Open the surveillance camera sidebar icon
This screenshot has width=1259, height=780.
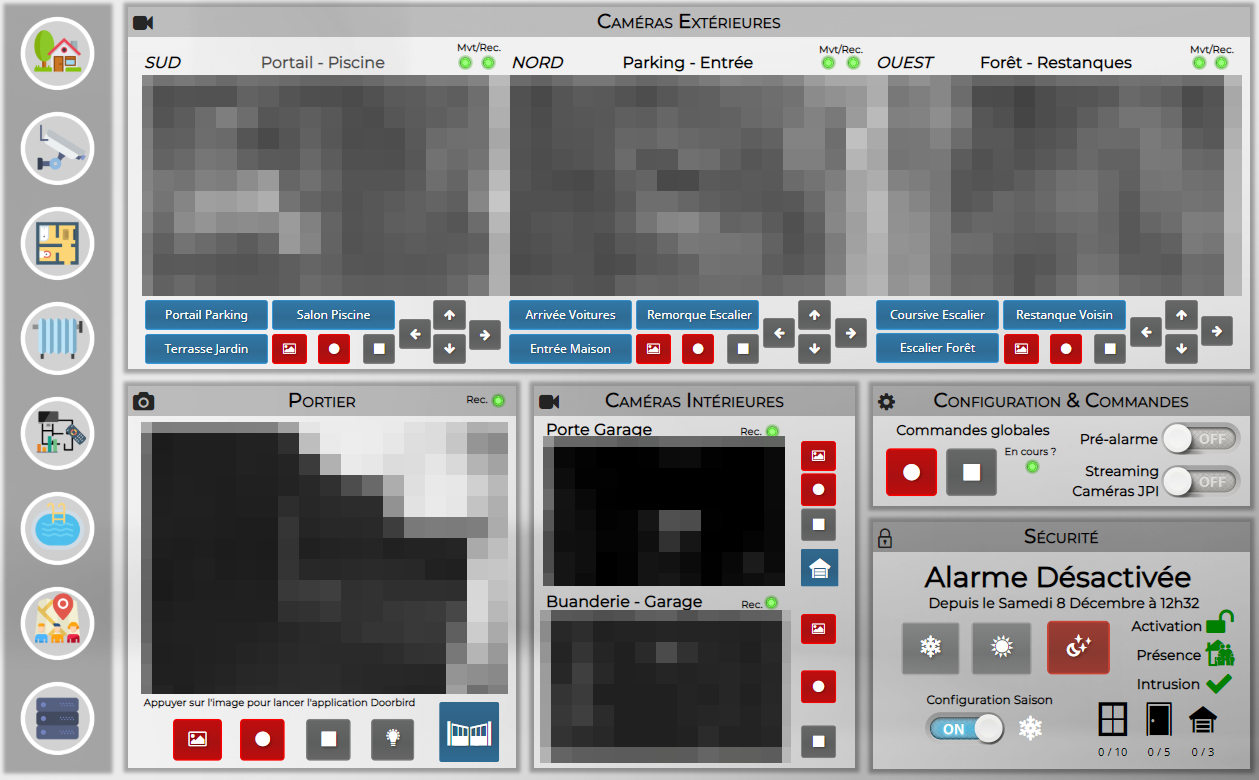[57, 149]
